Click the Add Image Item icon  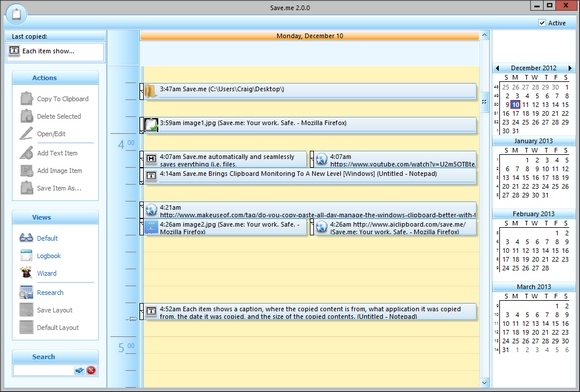point(26,170)
